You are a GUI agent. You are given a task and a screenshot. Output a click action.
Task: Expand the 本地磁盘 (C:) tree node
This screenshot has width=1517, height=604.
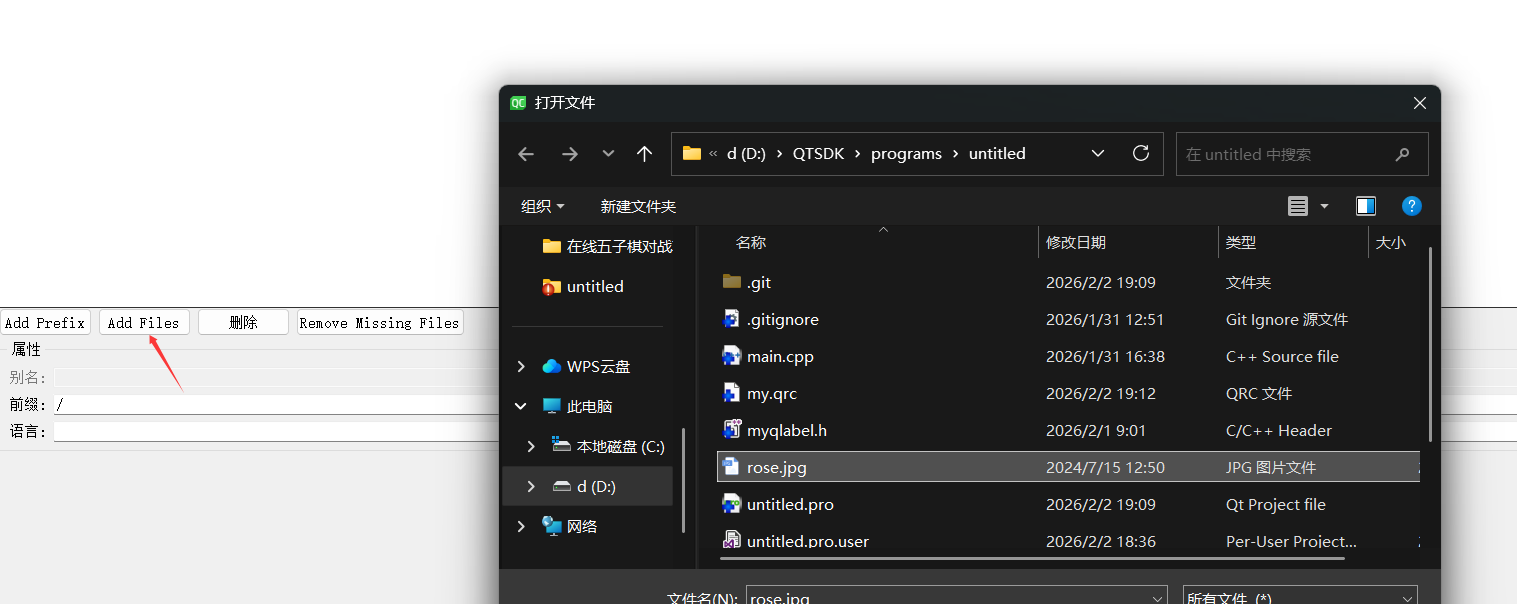(x=531, y=447)
